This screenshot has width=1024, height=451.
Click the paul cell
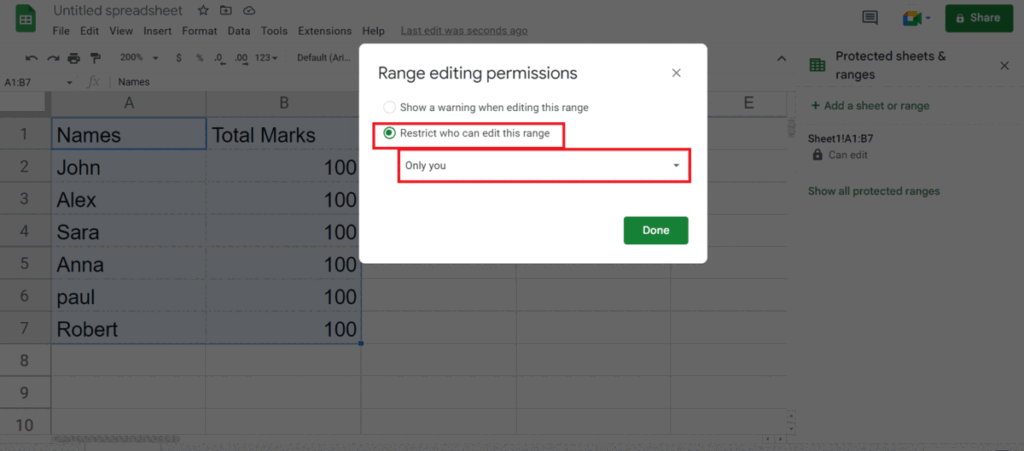pyautogui.click(x=129, y=297)
